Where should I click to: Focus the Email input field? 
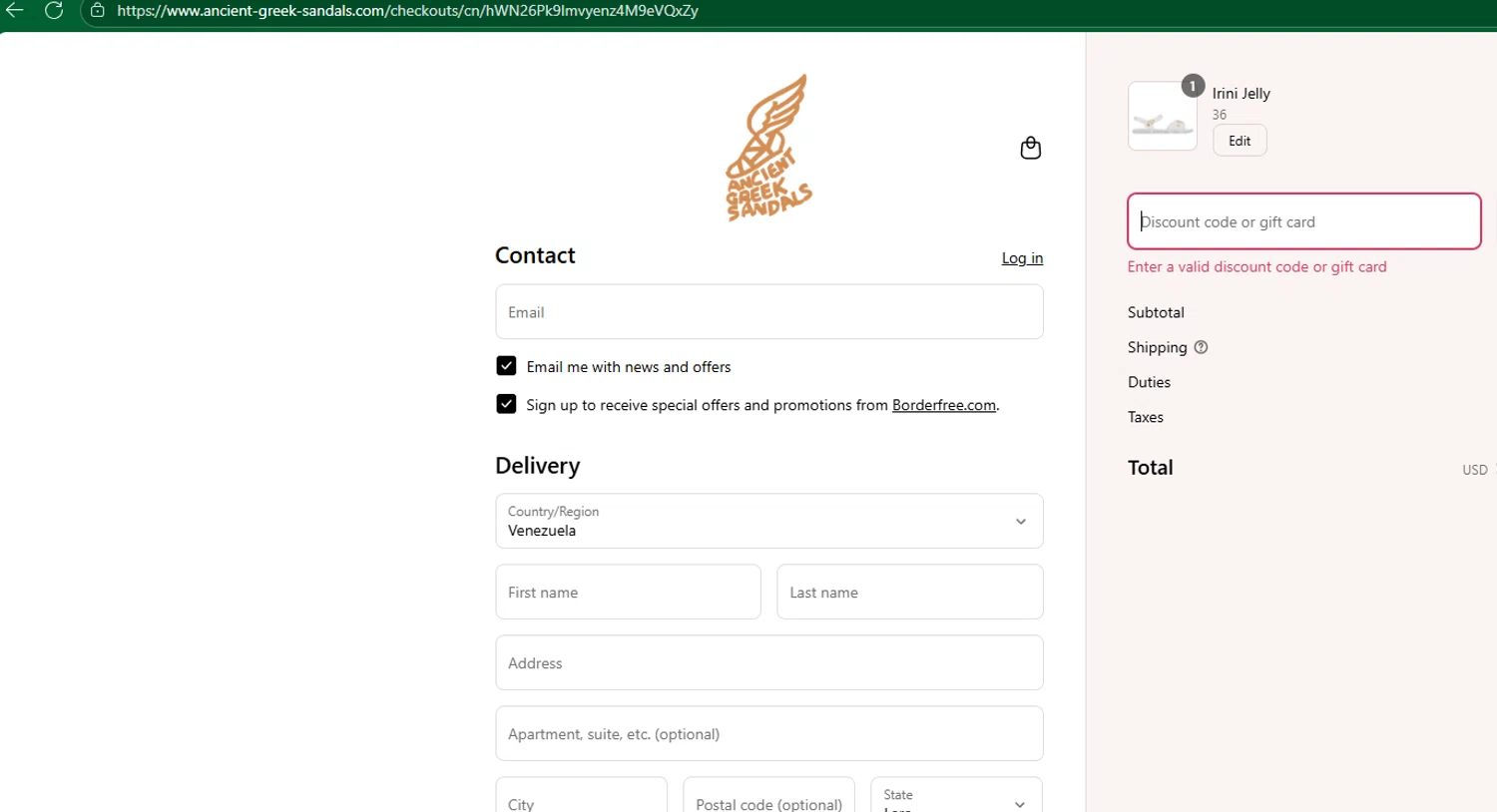pos(769,312)
